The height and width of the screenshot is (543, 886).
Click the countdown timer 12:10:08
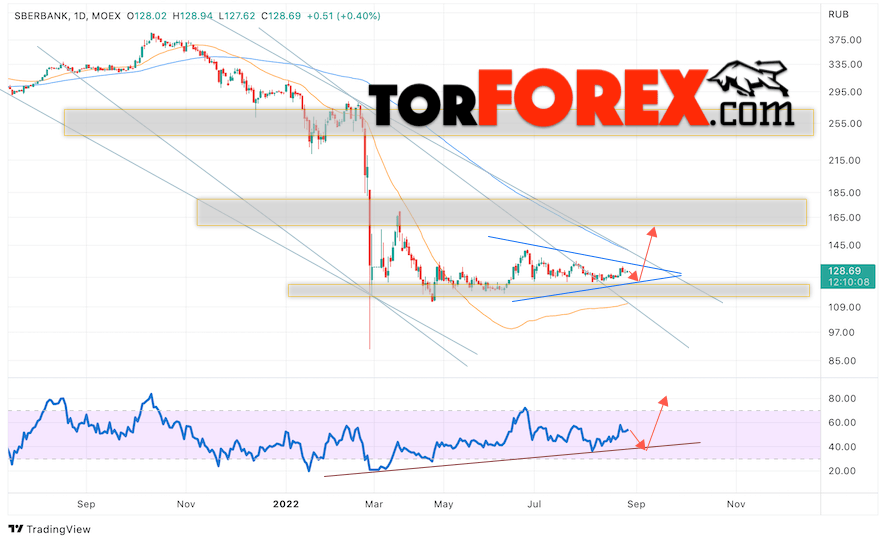[x=848, y=282]
